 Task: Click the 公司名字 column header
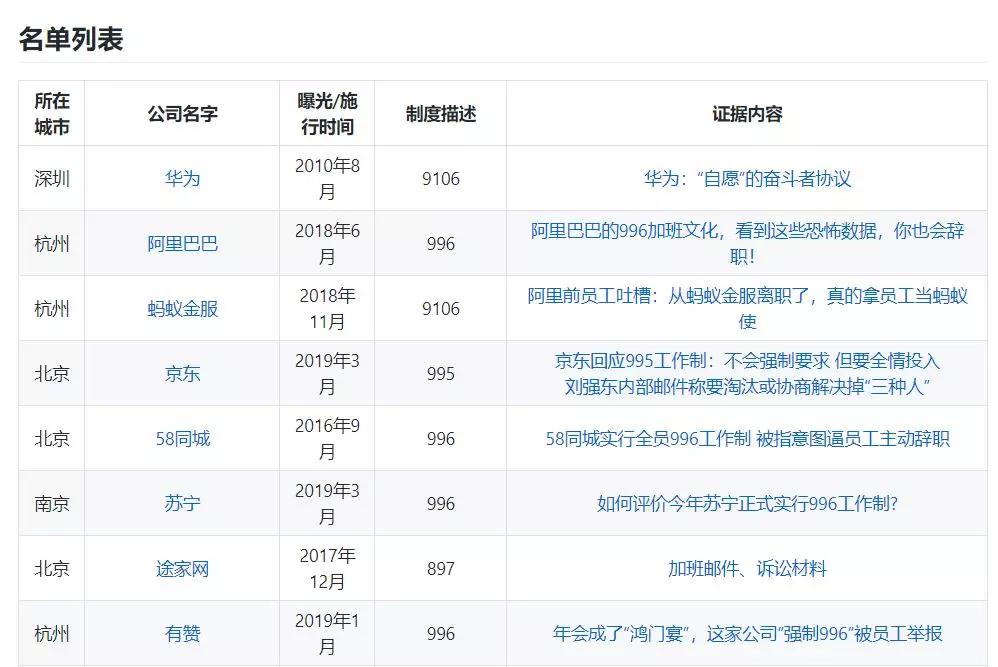pyautogui.click(x=183, y=114)
